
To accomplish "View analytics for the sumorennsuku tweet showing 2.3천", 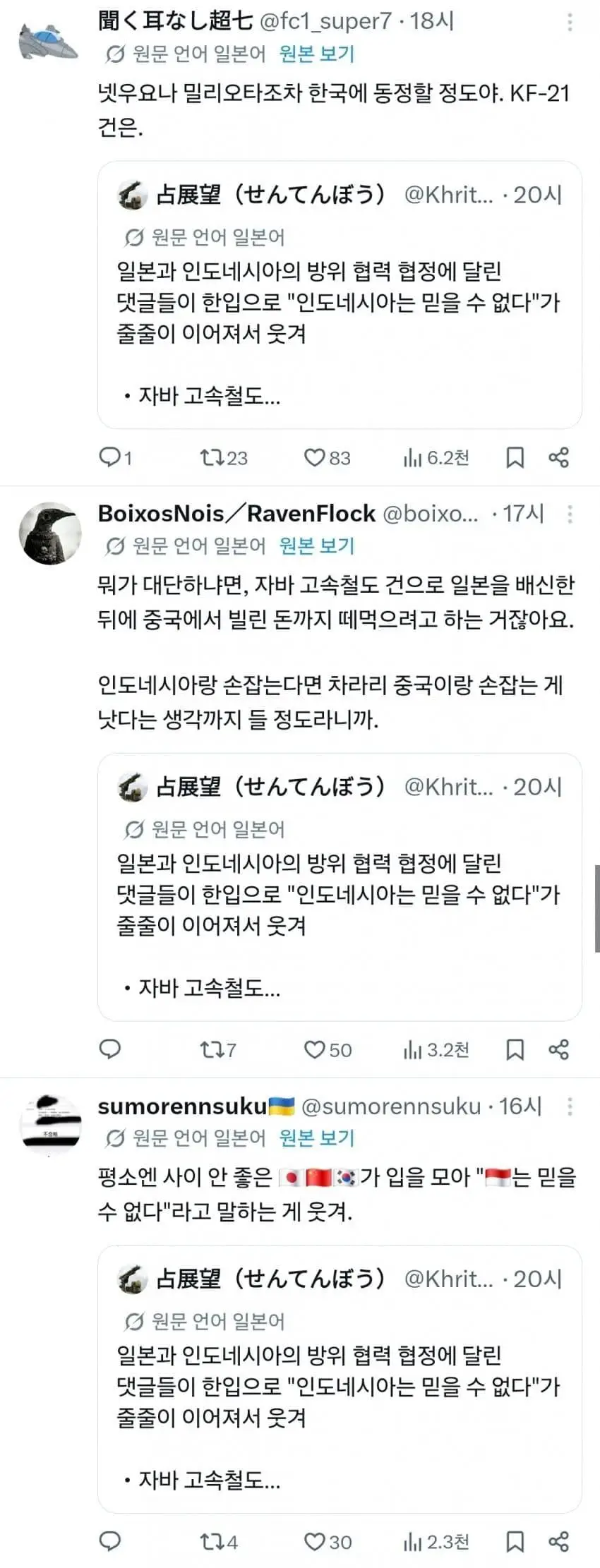I will pos(436,1541).
